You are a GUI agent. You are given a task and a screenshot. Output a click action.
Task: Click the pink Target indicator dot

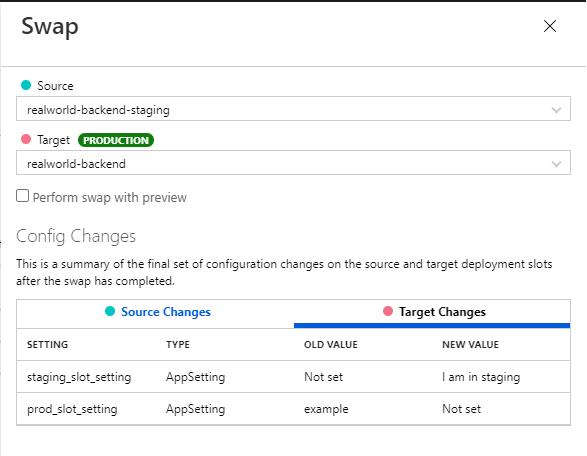coord(26,139)
